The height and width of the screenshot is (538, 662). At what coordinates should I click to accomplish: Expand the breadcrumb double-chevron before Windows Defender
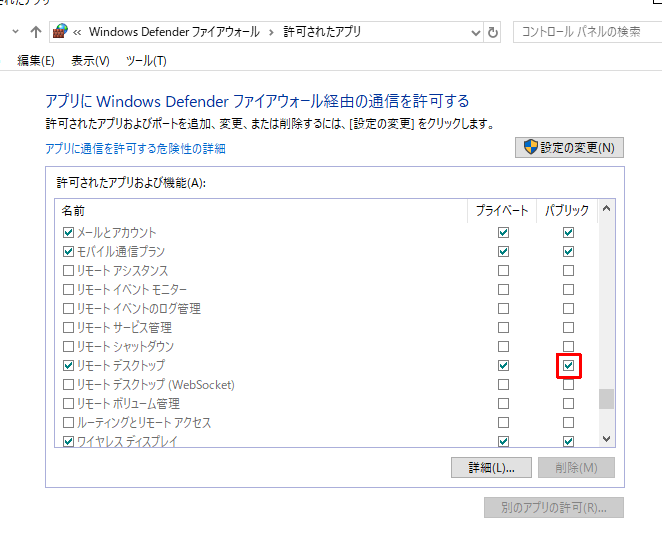(77, 32)
